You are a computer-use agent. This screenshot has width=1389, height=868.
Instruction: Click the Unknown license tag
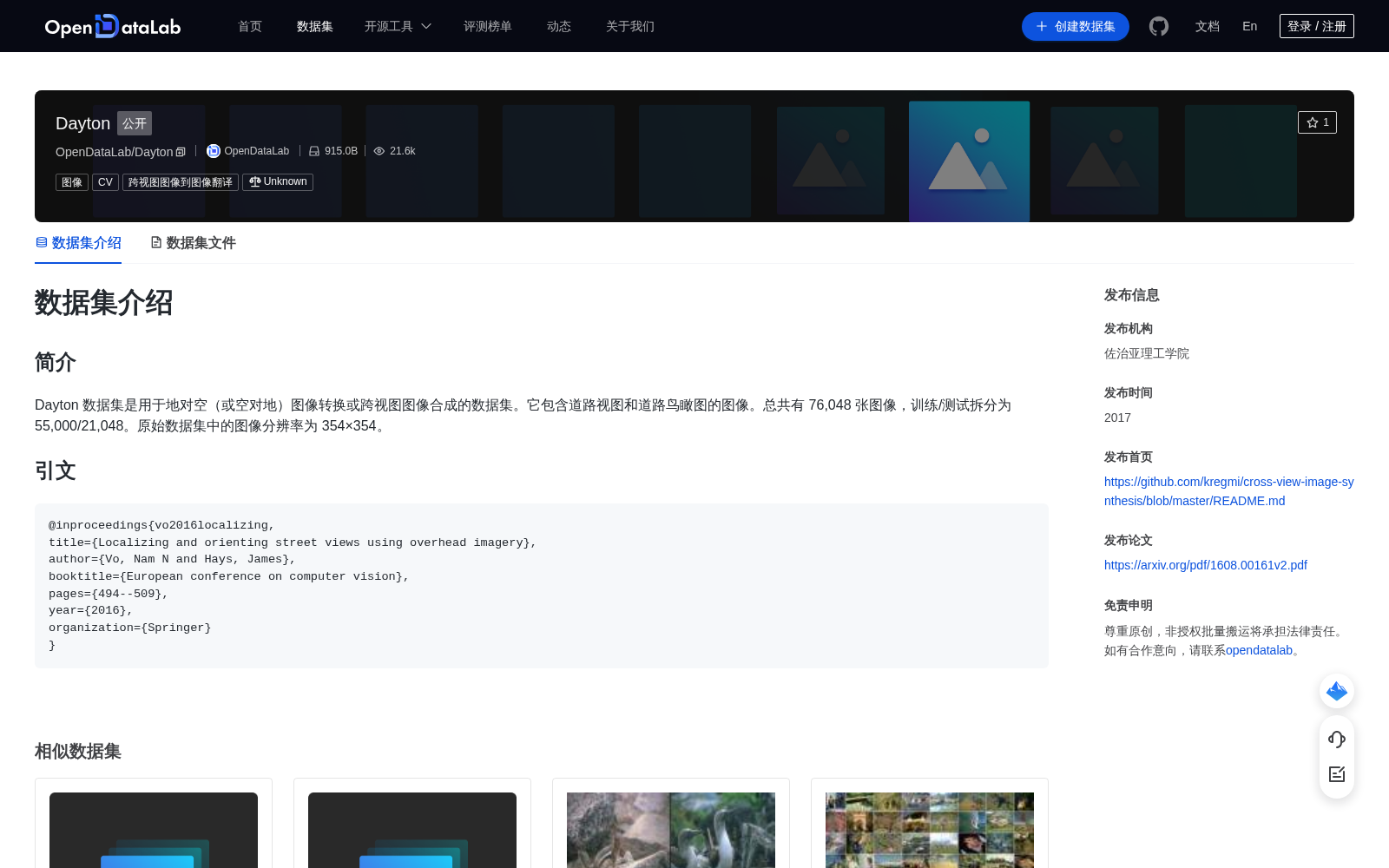coord(278,182)
